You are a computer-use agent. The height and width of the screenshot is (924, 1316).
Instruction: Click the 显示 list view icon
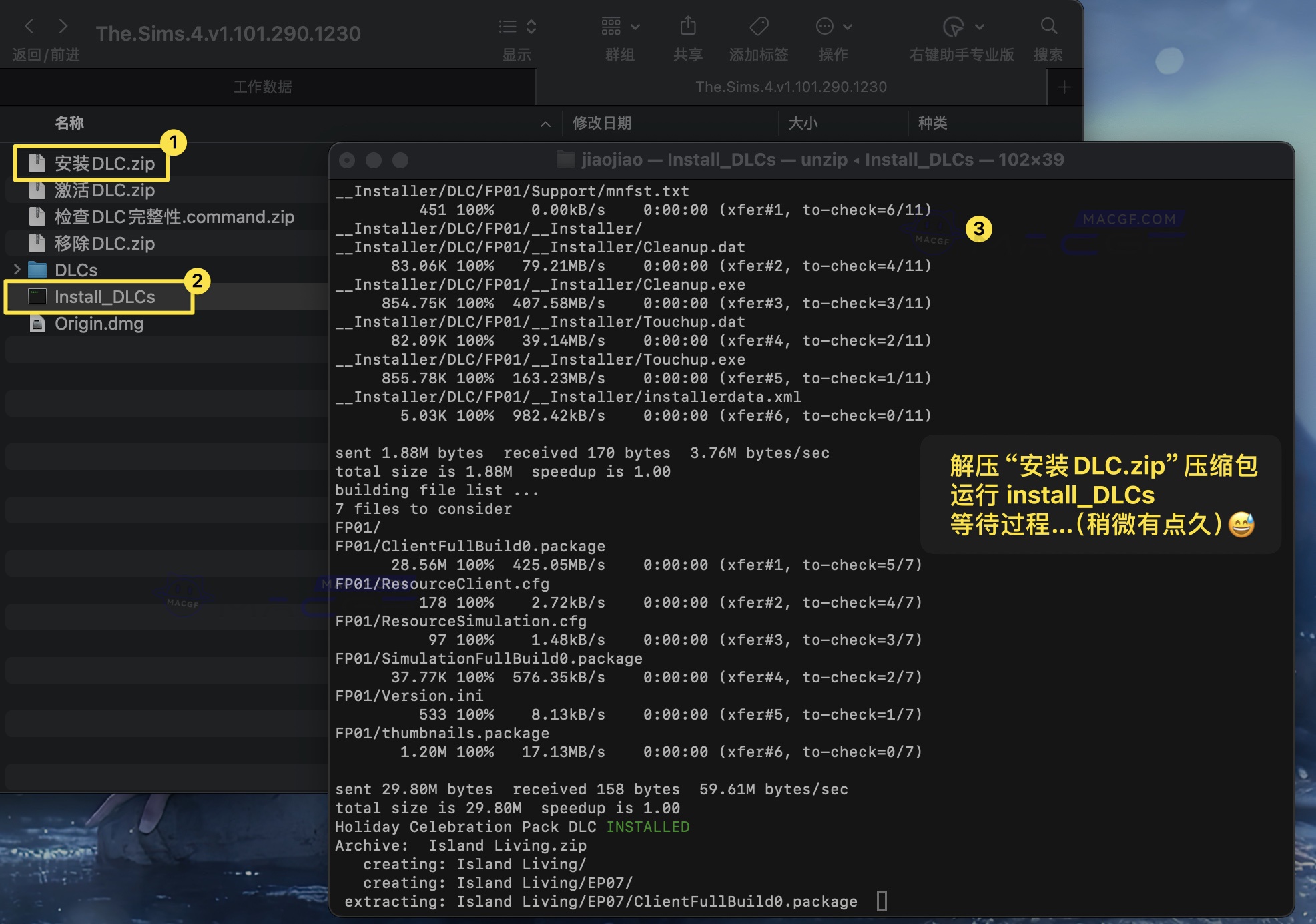(510, 27)
